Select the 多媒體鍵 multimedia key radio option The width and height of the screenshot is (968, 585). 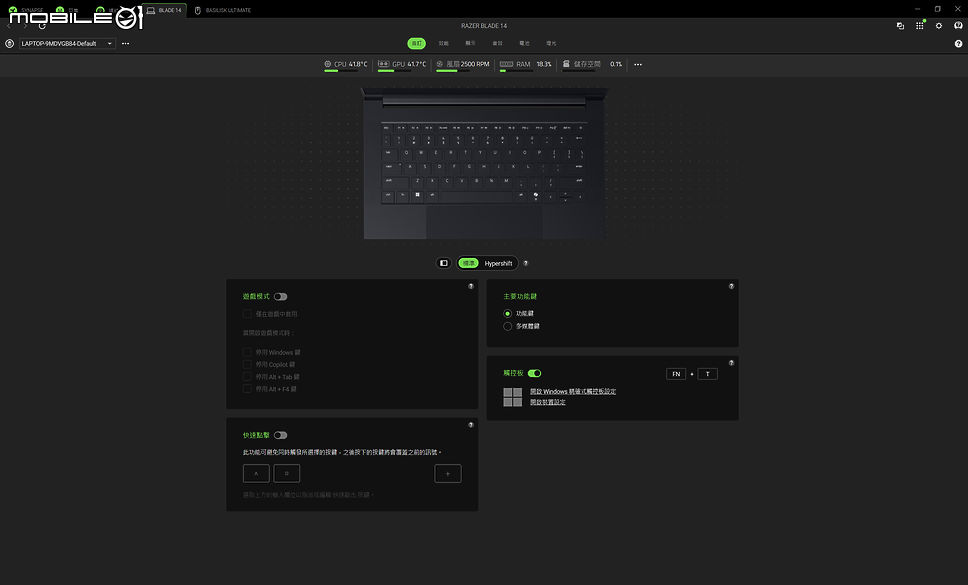507,326
